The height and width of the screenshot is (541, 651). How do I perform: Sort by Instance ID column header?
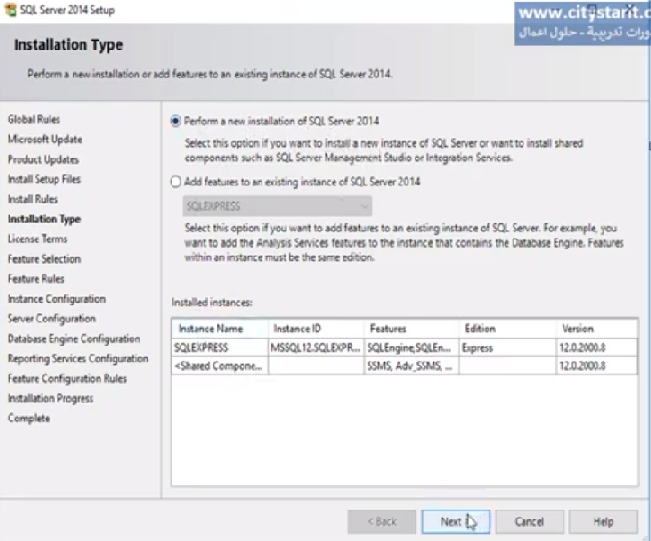[x=316, y=329]
